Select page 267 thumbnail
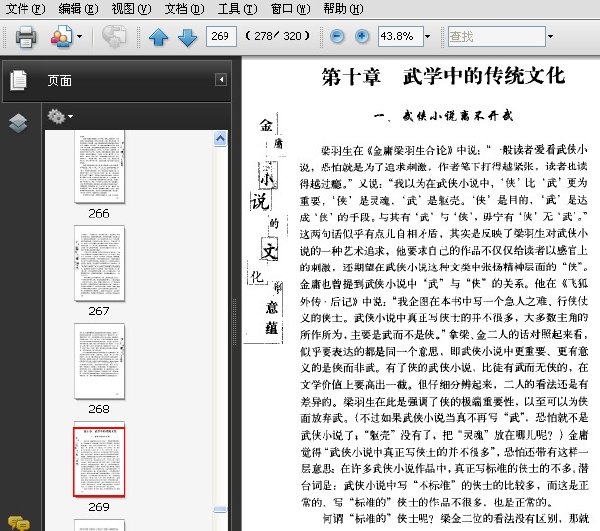Screen dimensions: 600x531 pos(99,263)
